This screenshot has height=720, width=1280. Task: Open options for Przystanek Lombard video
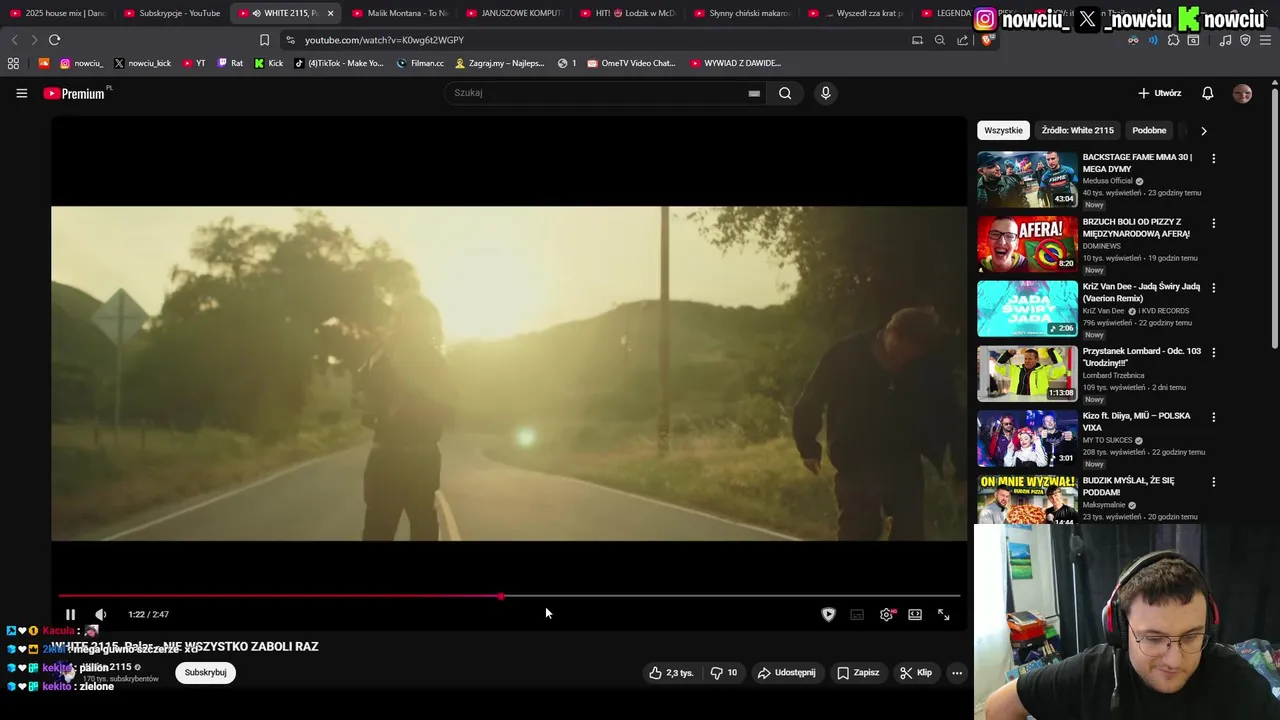click(1214, 352)
